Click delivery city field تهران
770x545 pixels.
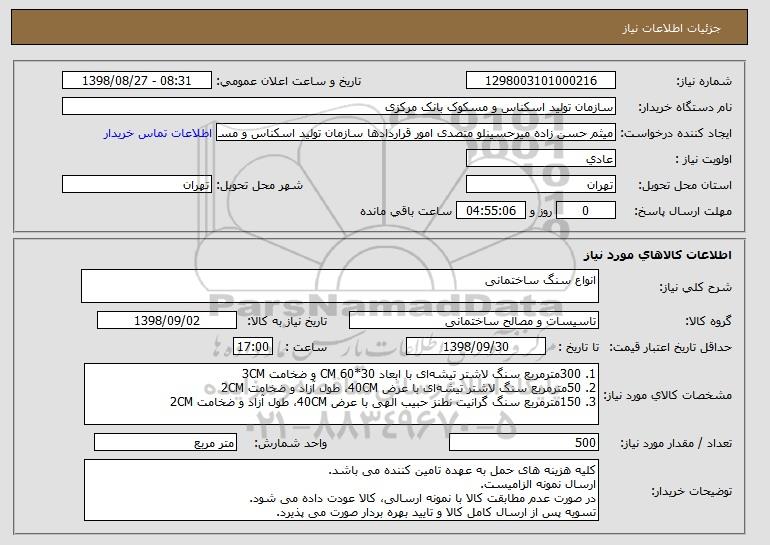coord(137,185)
